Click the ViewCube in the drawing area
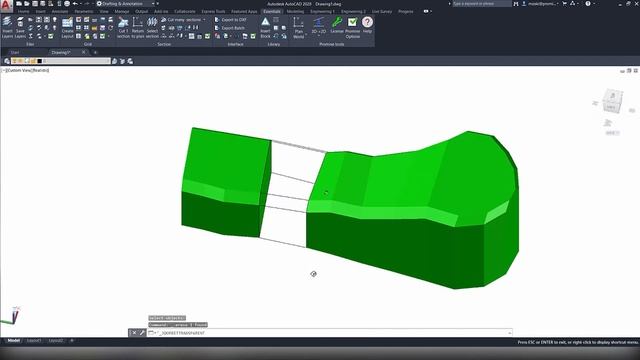640x360 pixels. pyautogui.click(x=613, y=101)
